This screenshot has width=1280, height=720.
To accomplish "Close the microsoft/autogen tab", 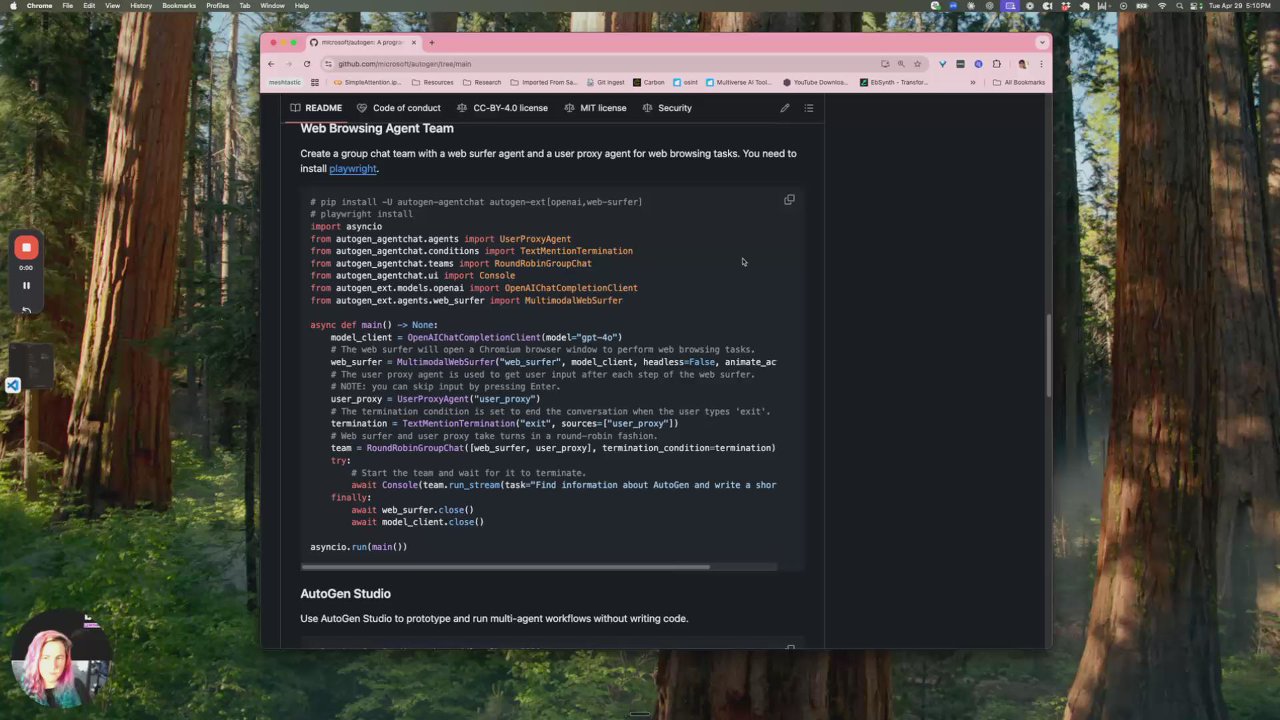I will (x=414, y=42).
